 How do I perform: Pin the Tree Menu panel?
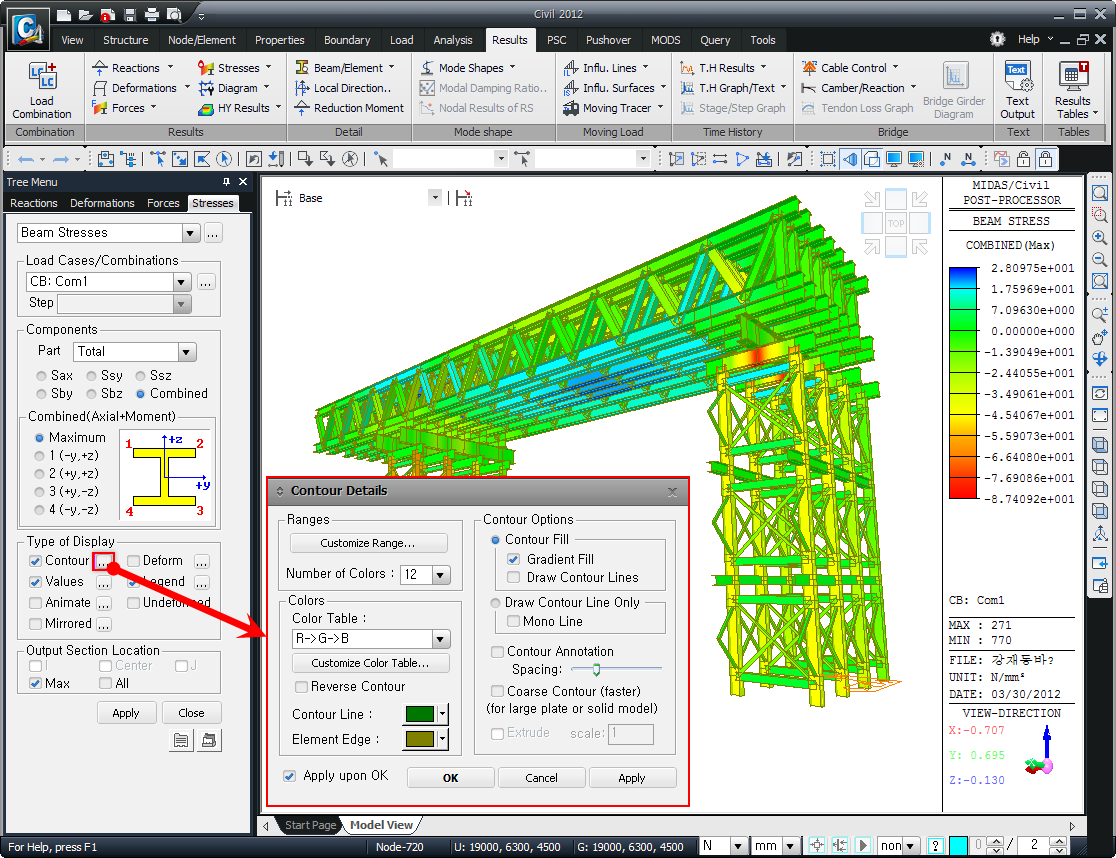click(x=226, y=182)
